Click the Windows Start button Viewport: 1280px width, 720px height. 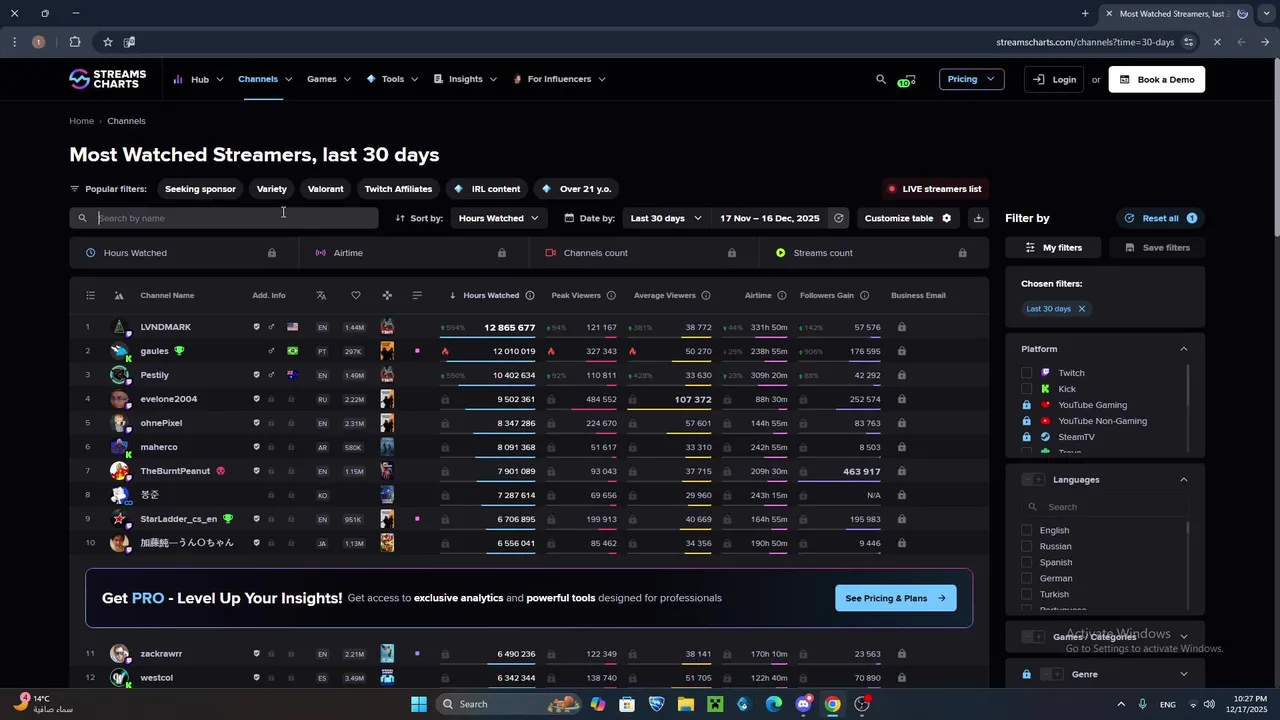[x=419, y=704]
